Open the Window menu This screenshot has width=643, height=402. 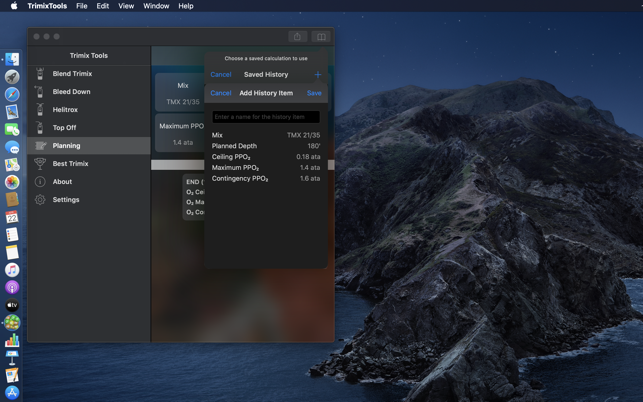click(x=156, y=6)
